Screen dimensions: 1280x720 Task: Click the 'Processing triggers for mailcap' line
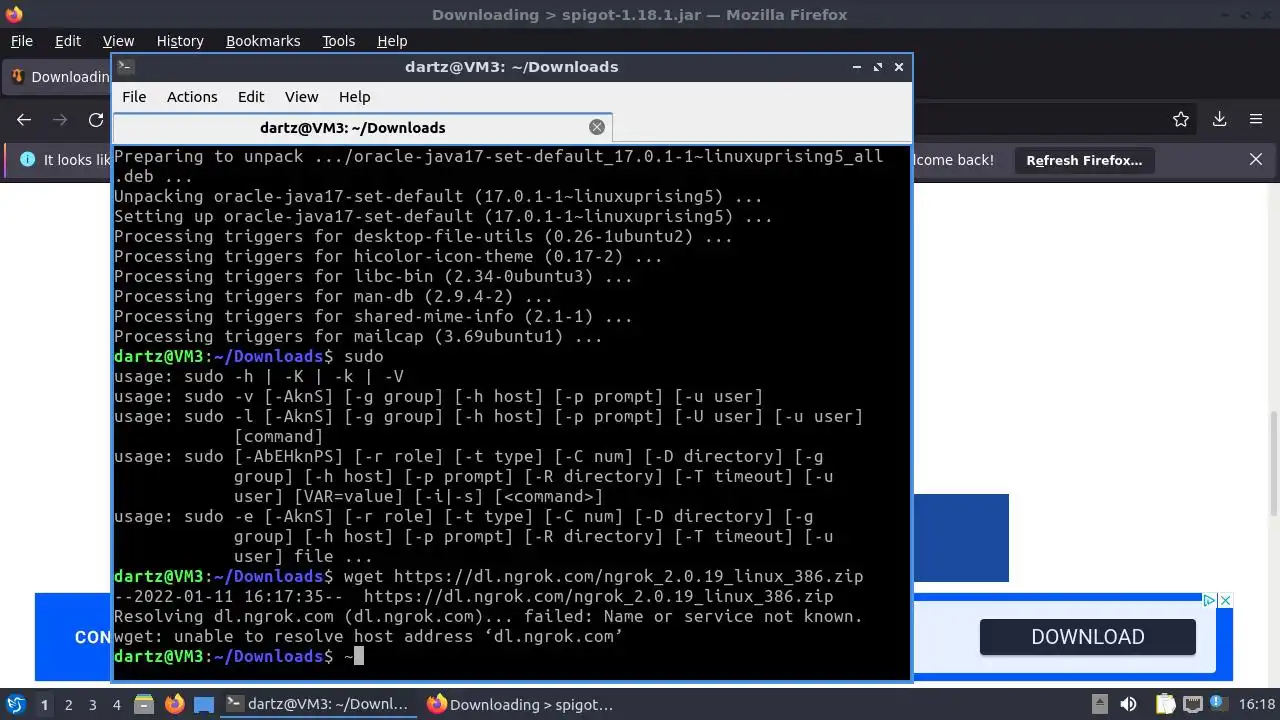point(358,336)
